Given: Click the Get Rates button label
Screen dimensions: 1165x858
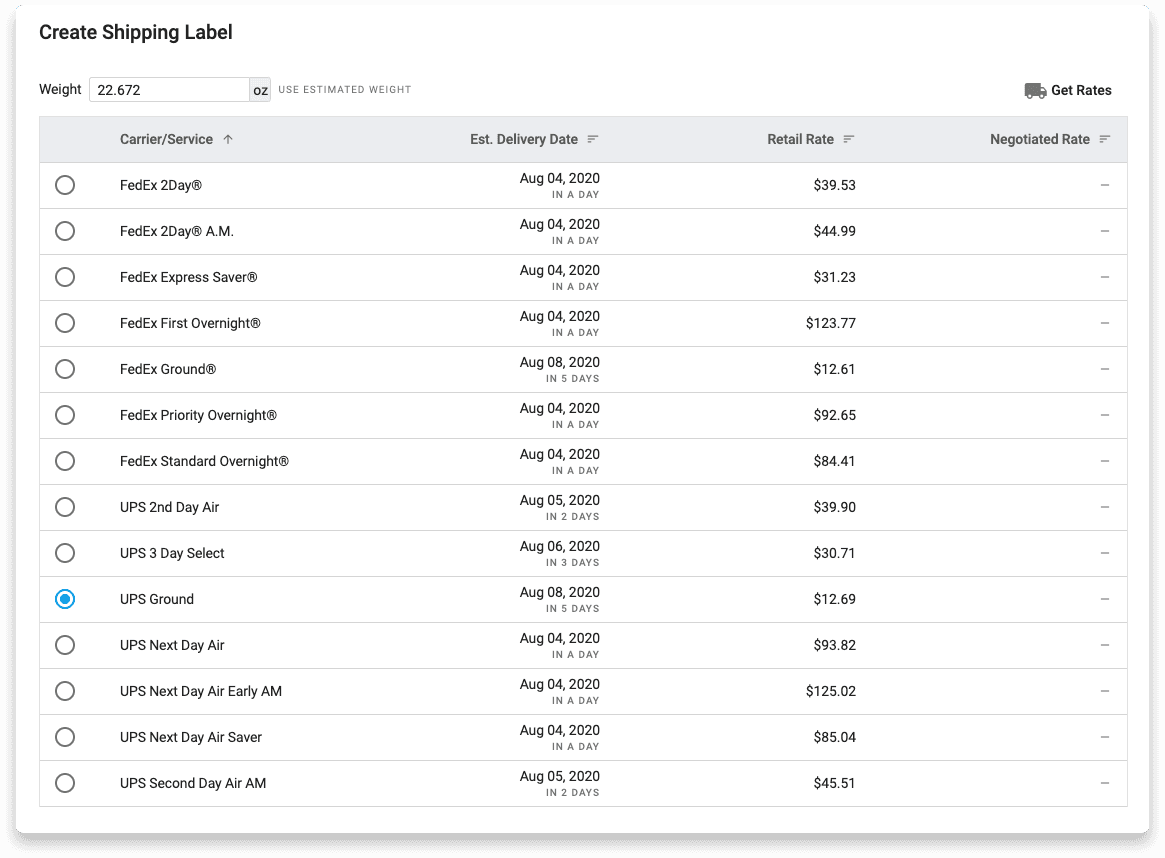Looking at the screenshot, I should [x=1081, y=91].
